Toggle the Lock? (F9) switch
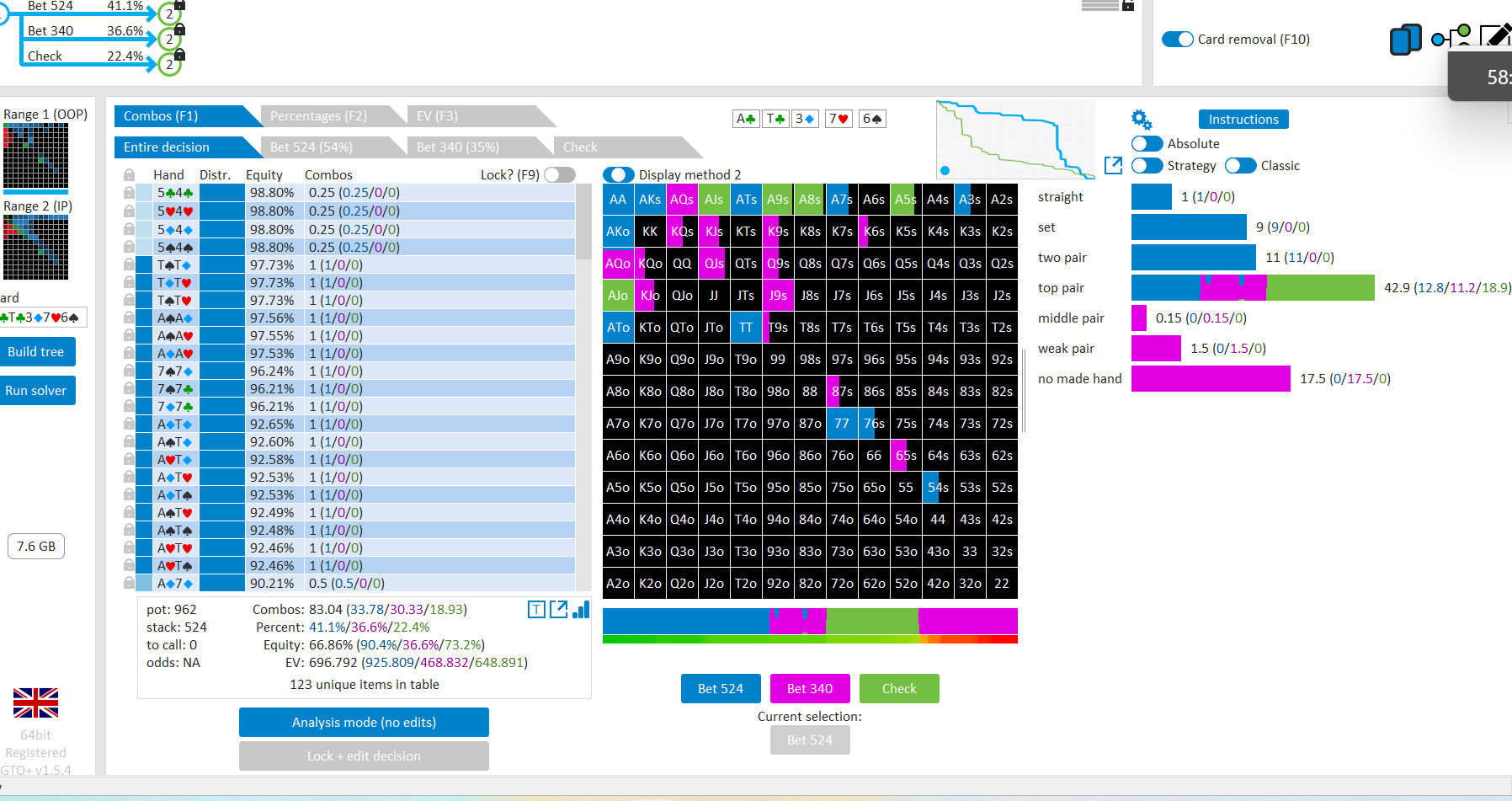Screen dimensions: 1512x801 [x=560, y=174]
